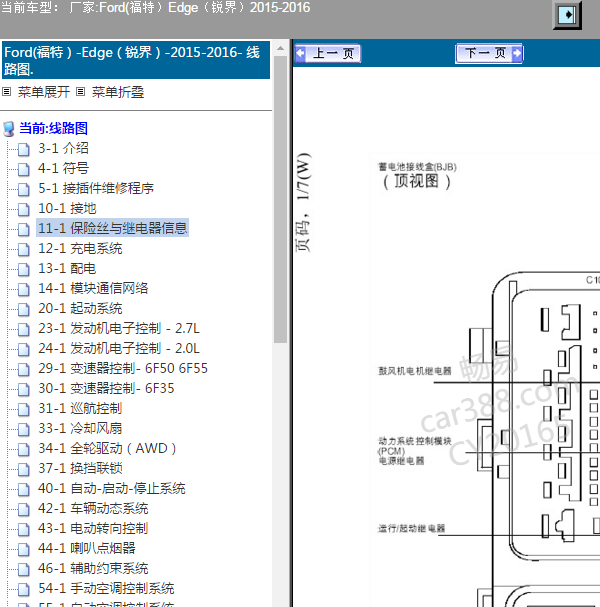Click the 蓄电池接线盒(BJB) diagram title
This screenshot has width=600, height=607.
coord(417,167)
